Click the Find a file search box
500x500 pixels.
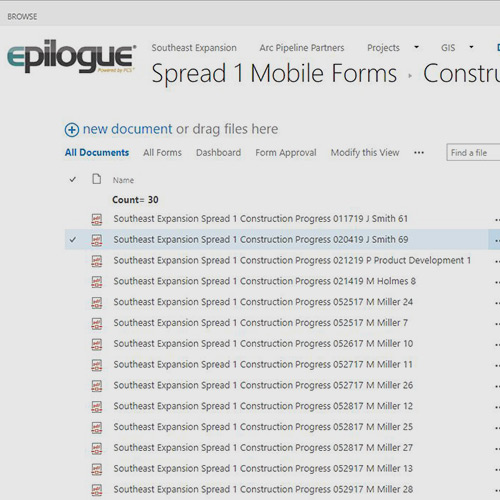pyautogui.click(x=473, y=153)
